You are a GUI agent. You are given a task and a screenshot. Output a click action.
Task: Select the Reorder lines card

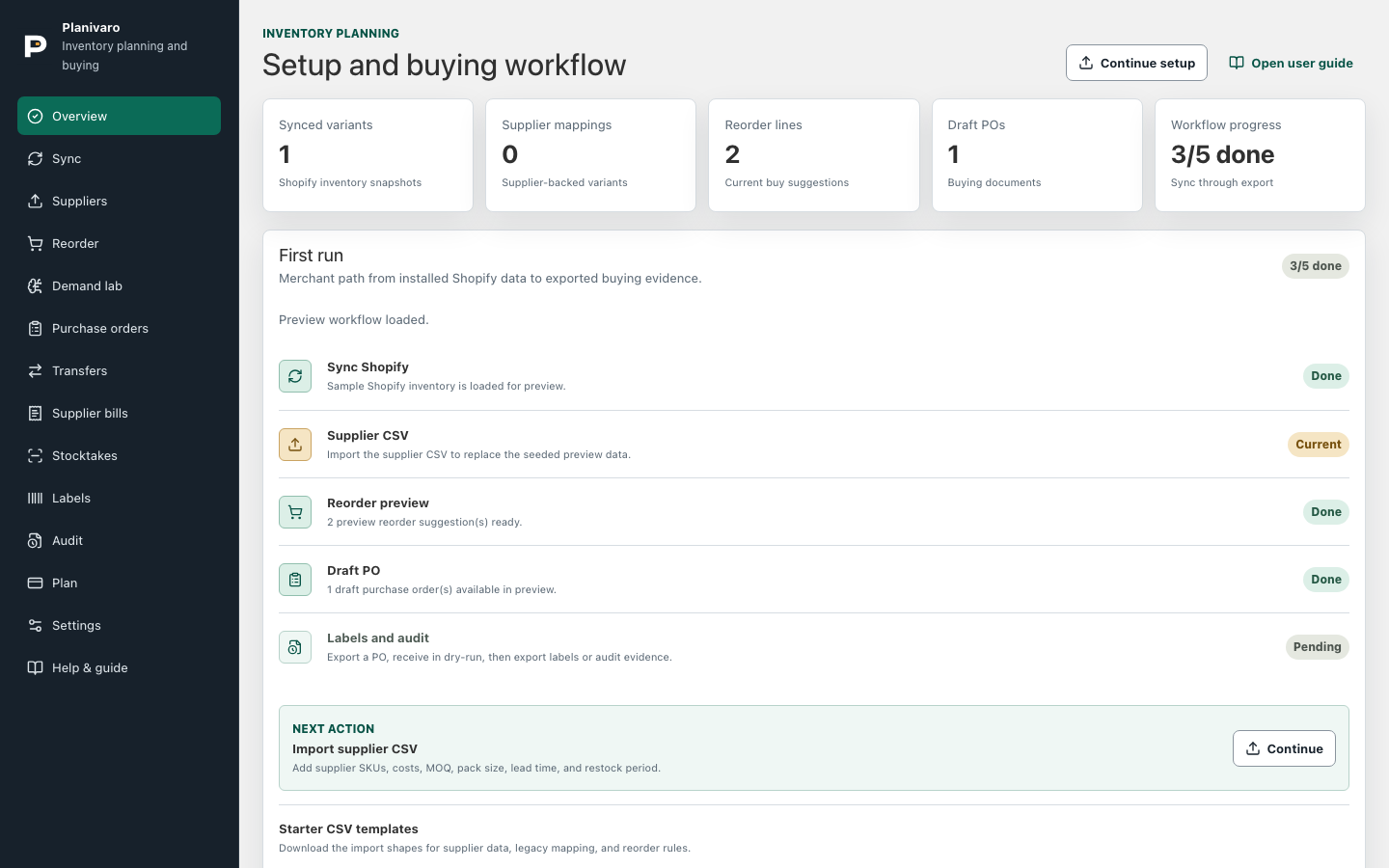tap(813, 155)
